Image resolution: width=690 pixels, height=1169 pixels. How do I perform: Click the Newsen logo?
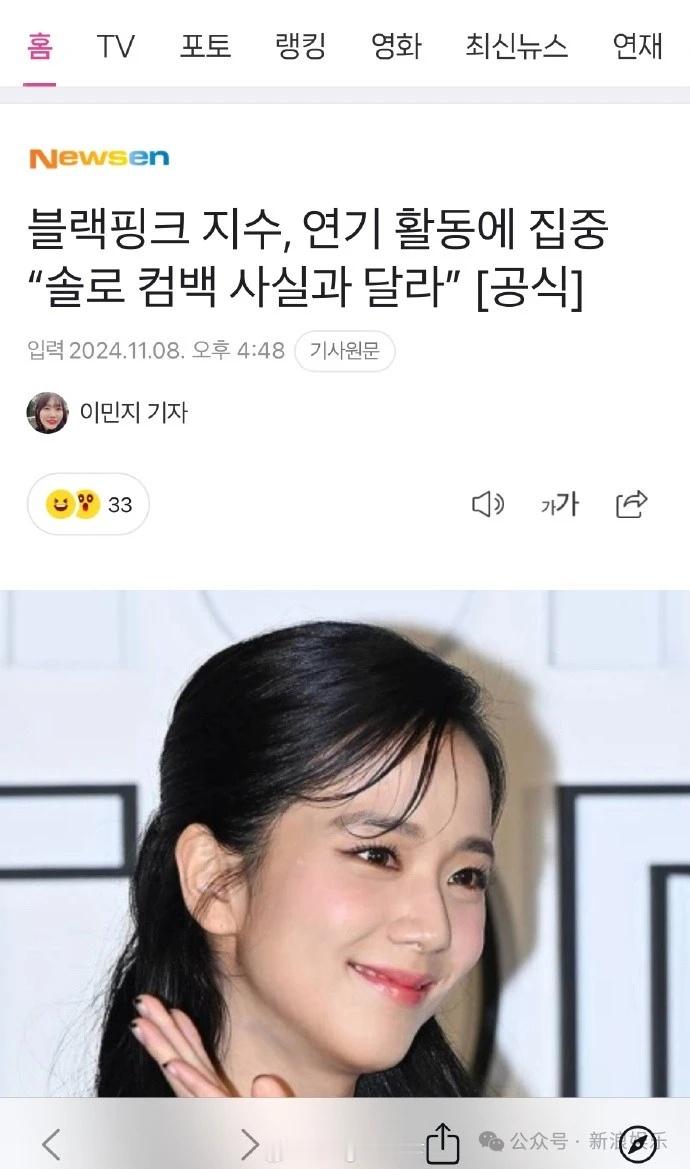pyautogui.click(x=99, y=158)
